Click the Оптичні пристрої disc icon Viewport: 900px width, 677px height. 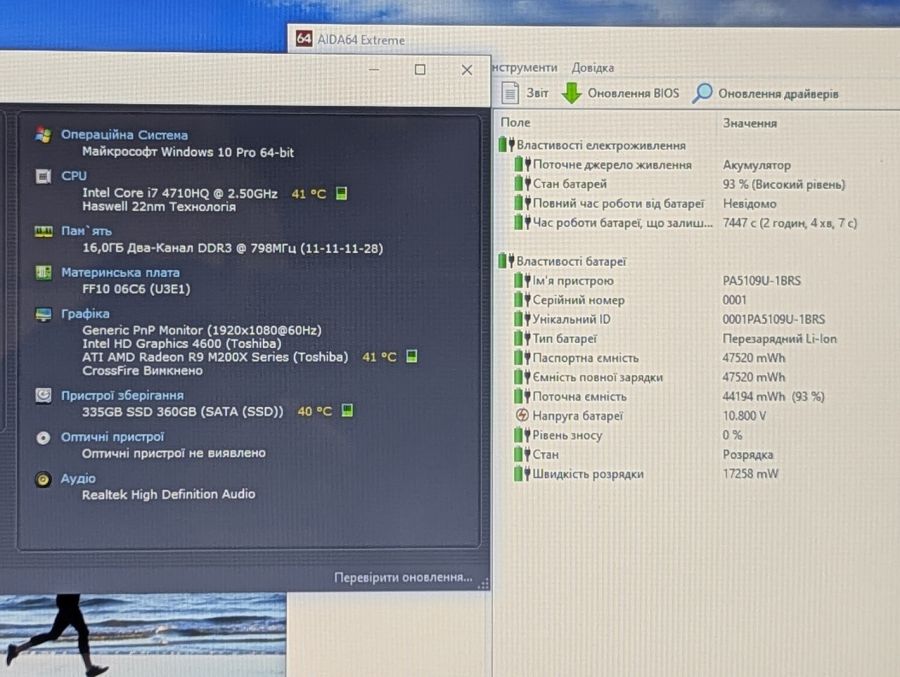[x=43, y=438]
